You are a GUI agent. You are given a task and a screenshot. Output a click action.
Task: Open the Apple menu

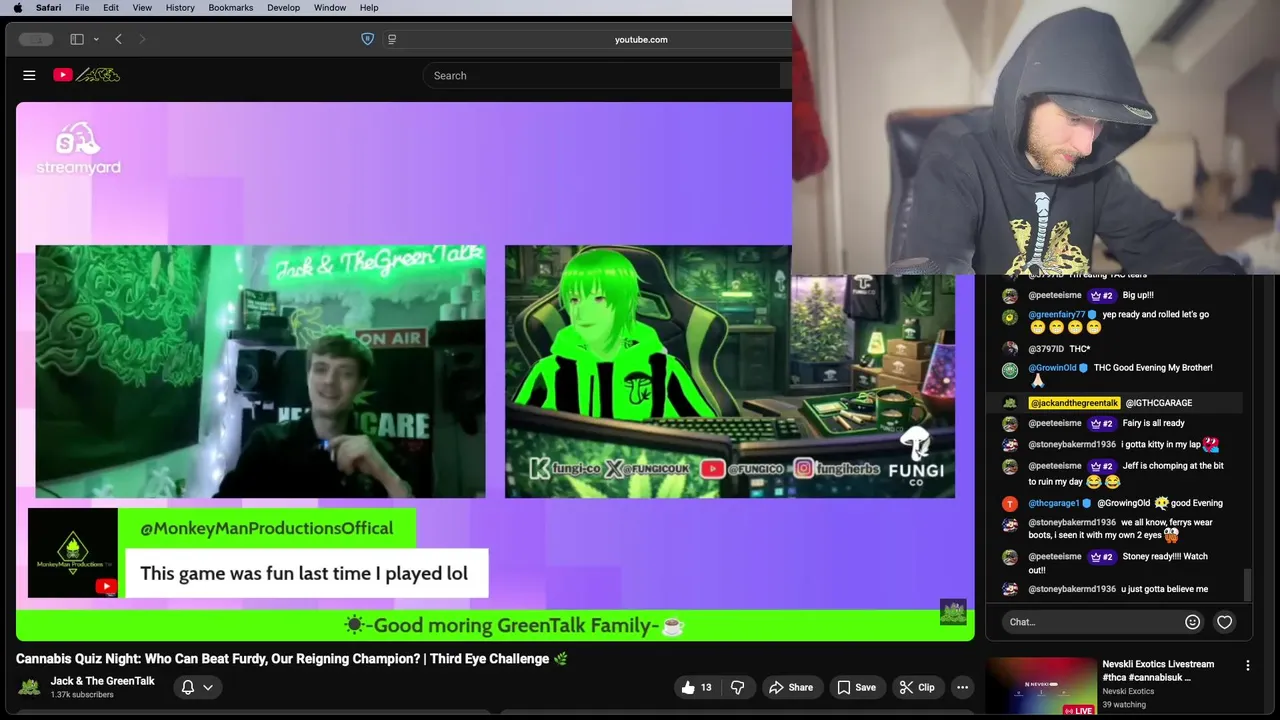17,7
